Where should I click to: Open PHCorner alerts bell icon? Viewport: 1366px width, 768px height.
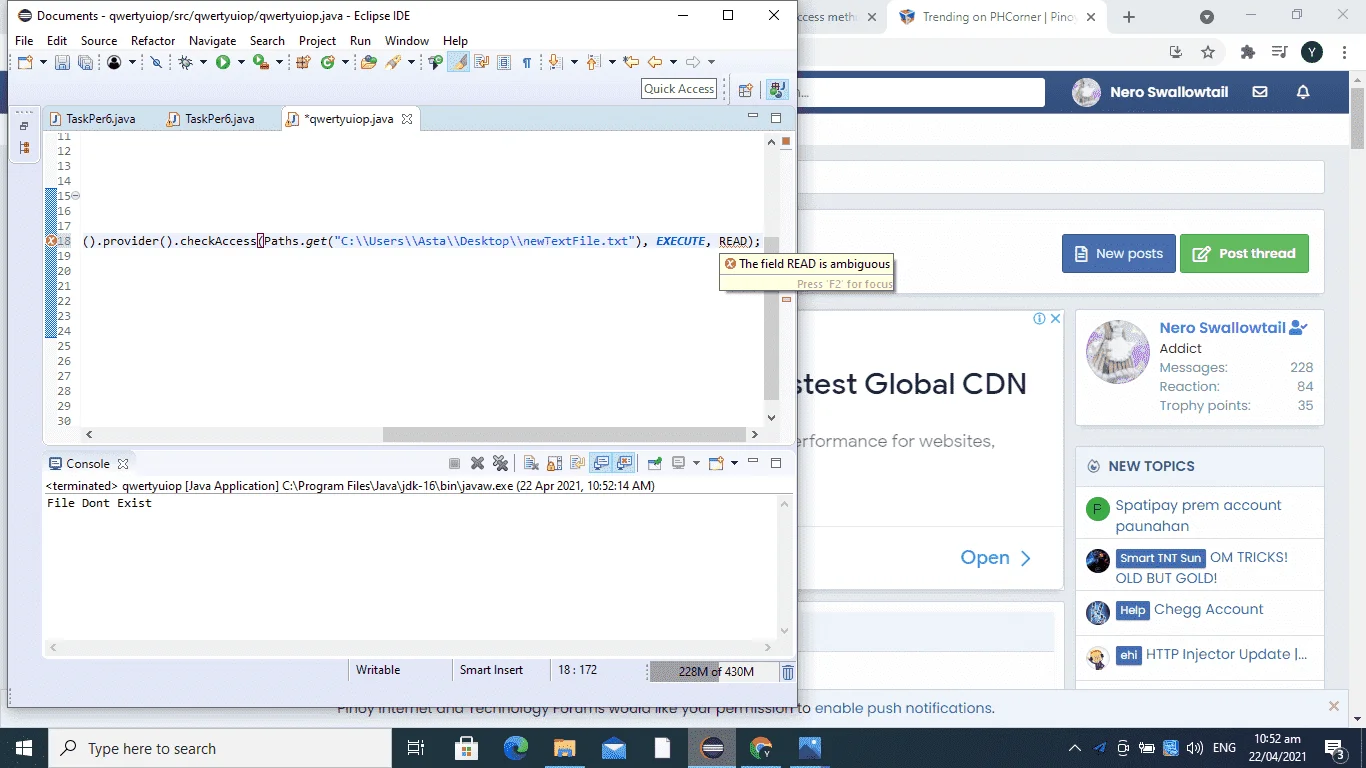(x=1303, y=92)
